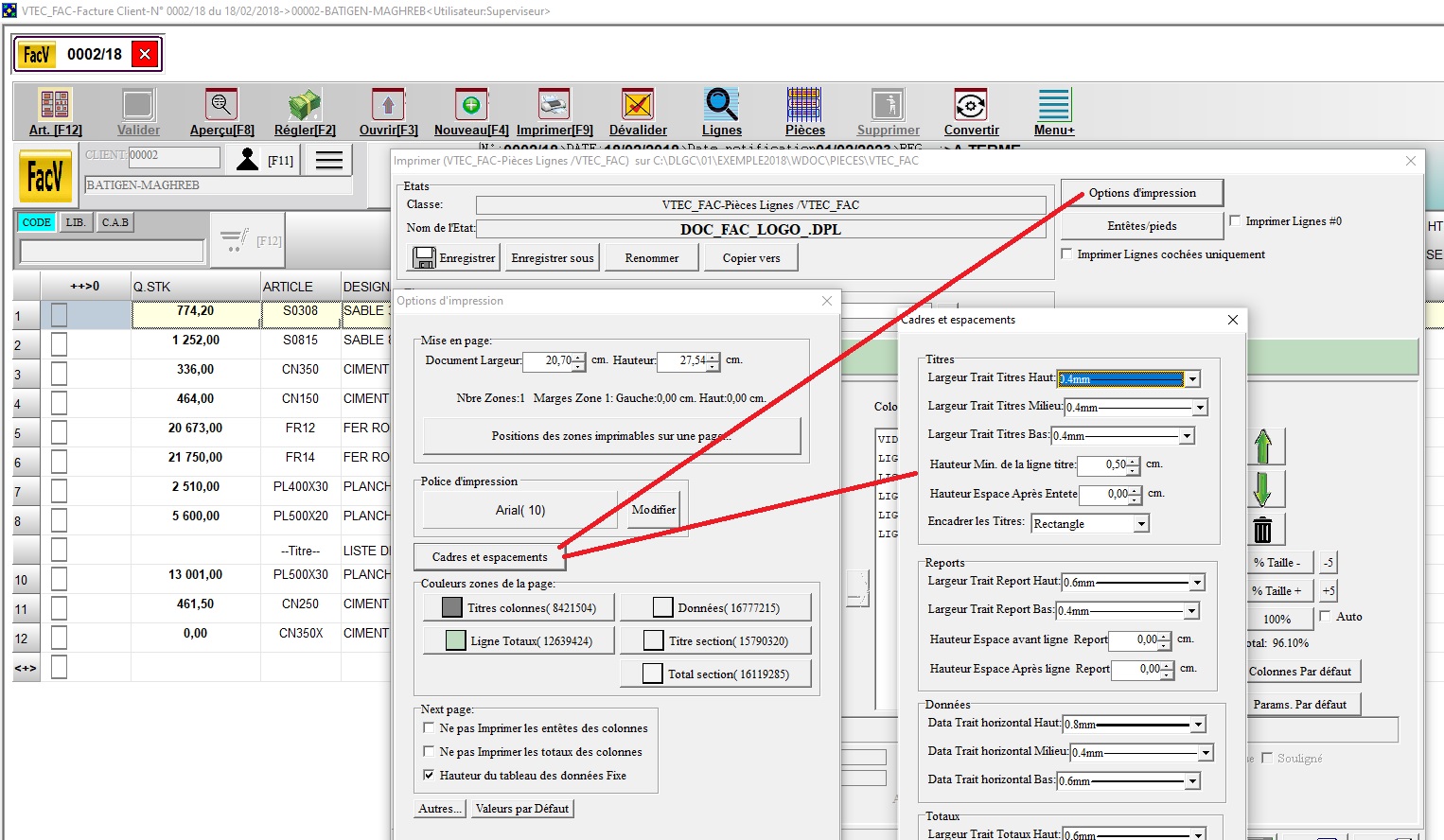Open Largeur Trait Report Bas dropdown
1444x840 pixels.
(x=1191, y=610)
